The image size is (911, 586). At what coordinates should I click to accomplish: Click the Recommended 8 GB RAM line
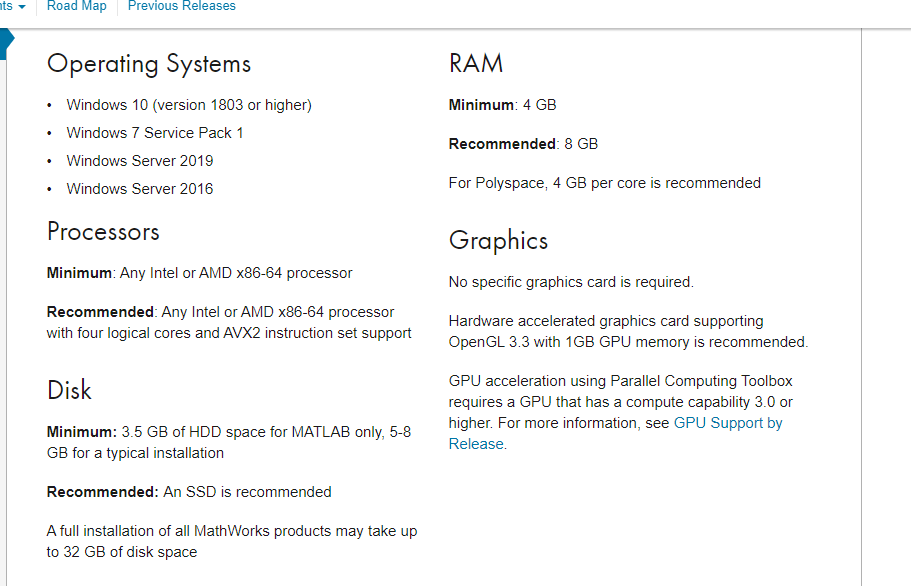pyautogui.click(x=523, y=144)
